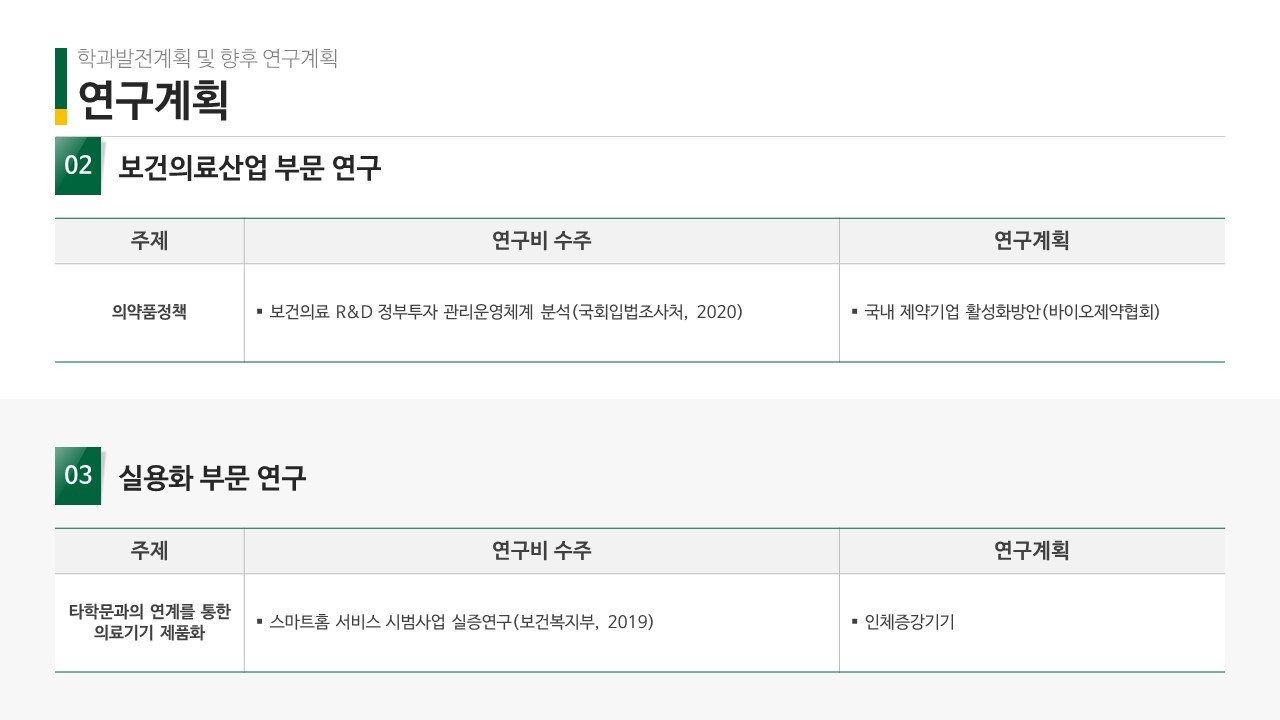Click the bullet before 국내 제약기업 활성화방안
This screenshot has width=1280, height=720.
(855, 312)
